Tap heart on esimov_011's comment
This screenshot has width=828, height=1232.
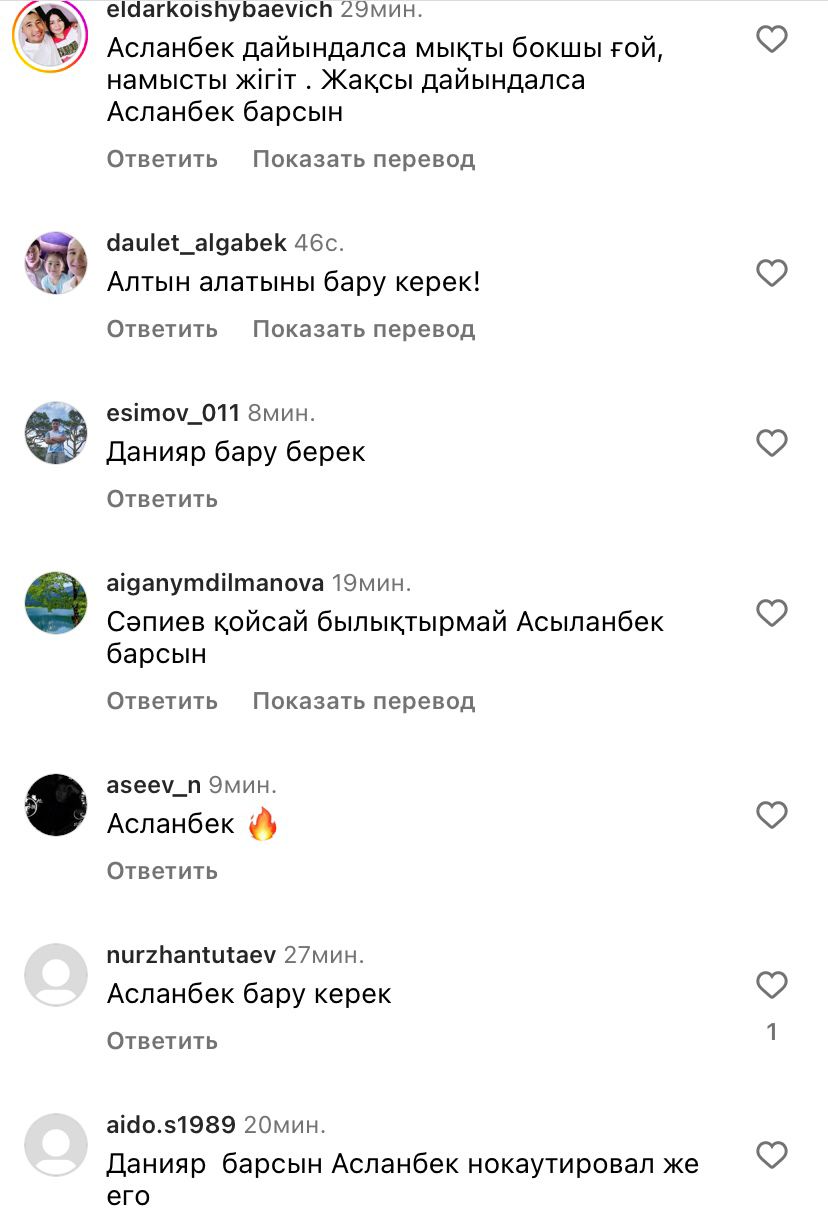tap(771, 443)
